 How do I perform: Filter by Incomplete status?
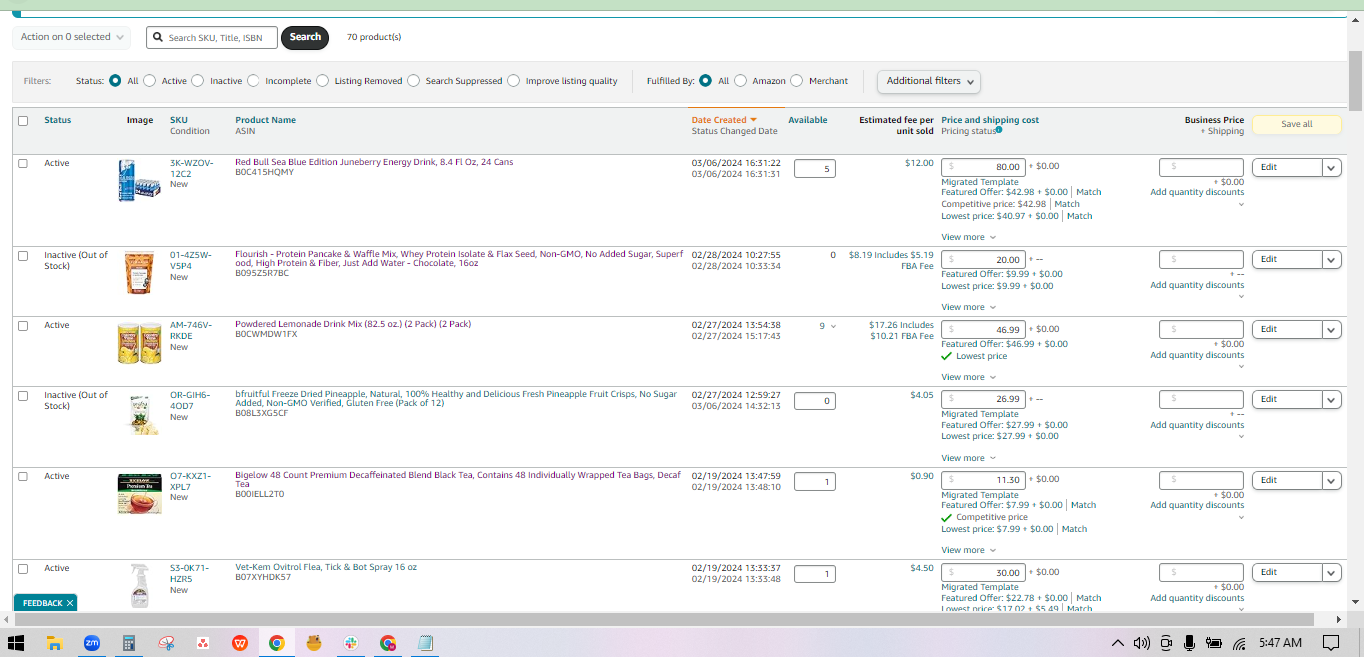pos(254,81)
